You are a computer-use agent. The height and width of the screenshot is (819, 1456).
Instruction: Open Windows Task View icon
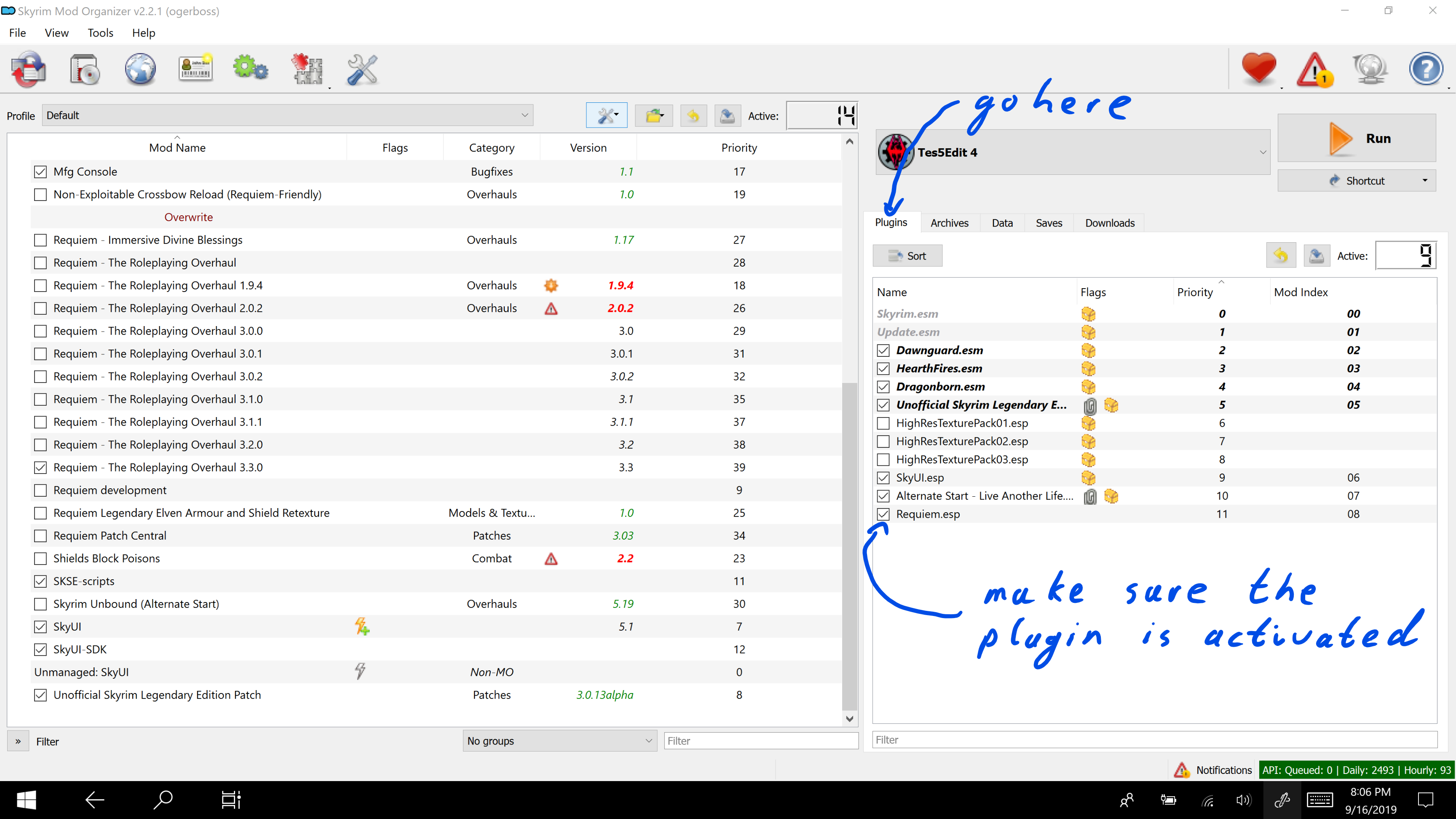(x=230, y=800)
